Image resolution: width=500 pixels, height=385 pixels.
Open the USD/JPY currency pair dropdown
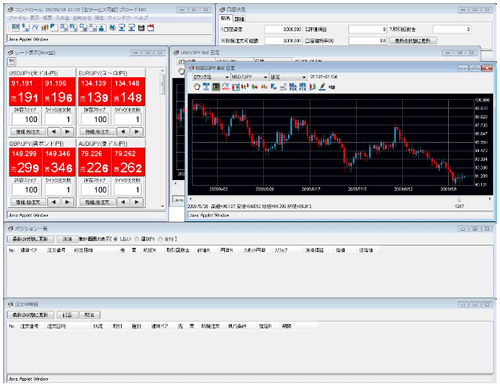click(x=249, y=77)
